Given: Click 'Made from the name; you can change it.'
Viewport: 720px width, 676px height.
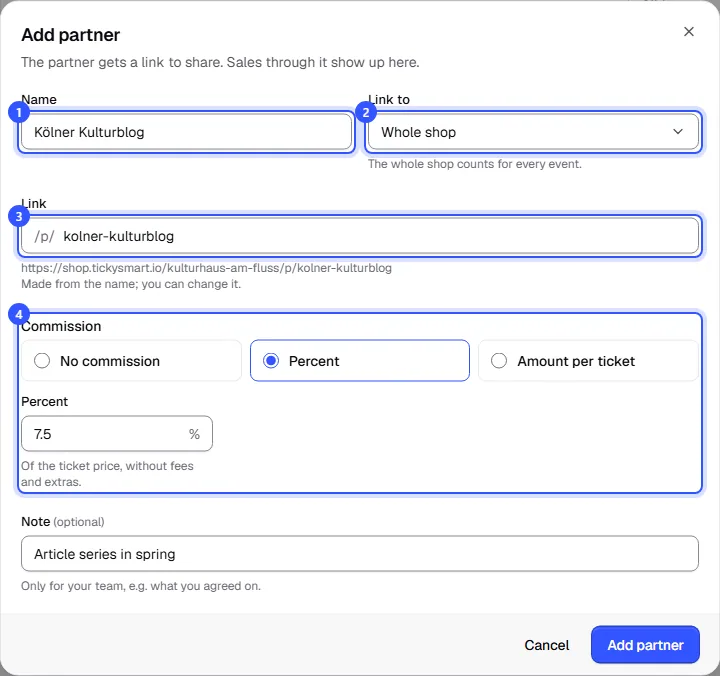Looking at the screenshot, I should [131, 284].
